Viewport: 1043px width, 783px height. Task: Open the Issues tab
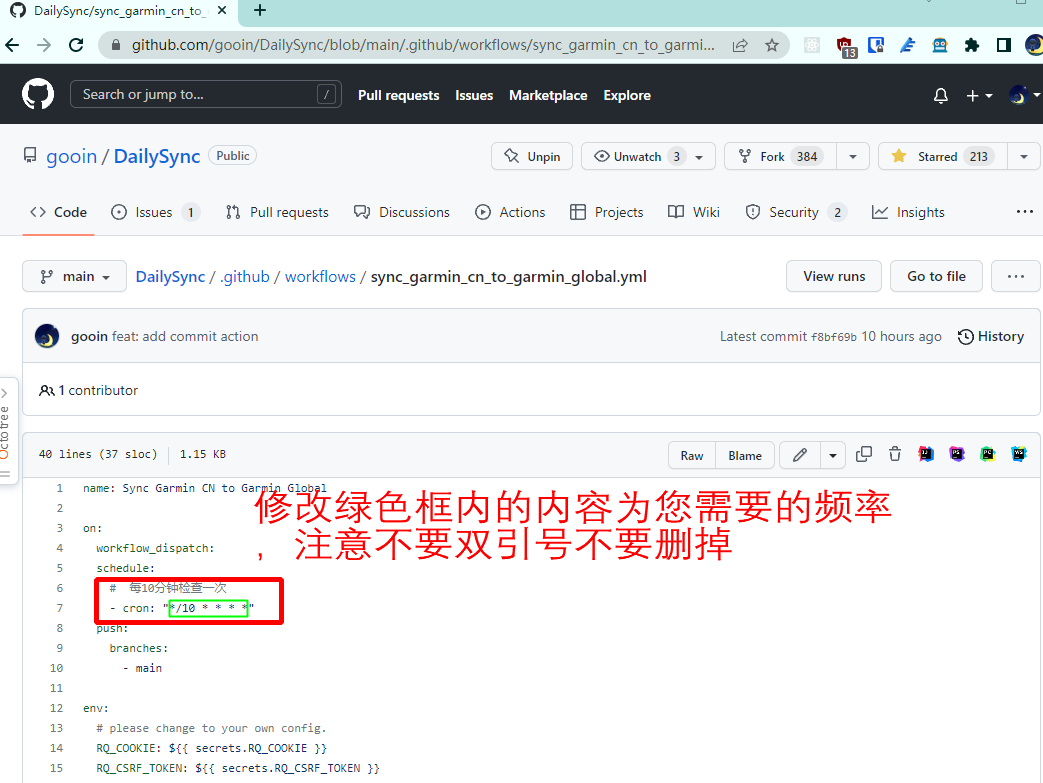[155, 212]
